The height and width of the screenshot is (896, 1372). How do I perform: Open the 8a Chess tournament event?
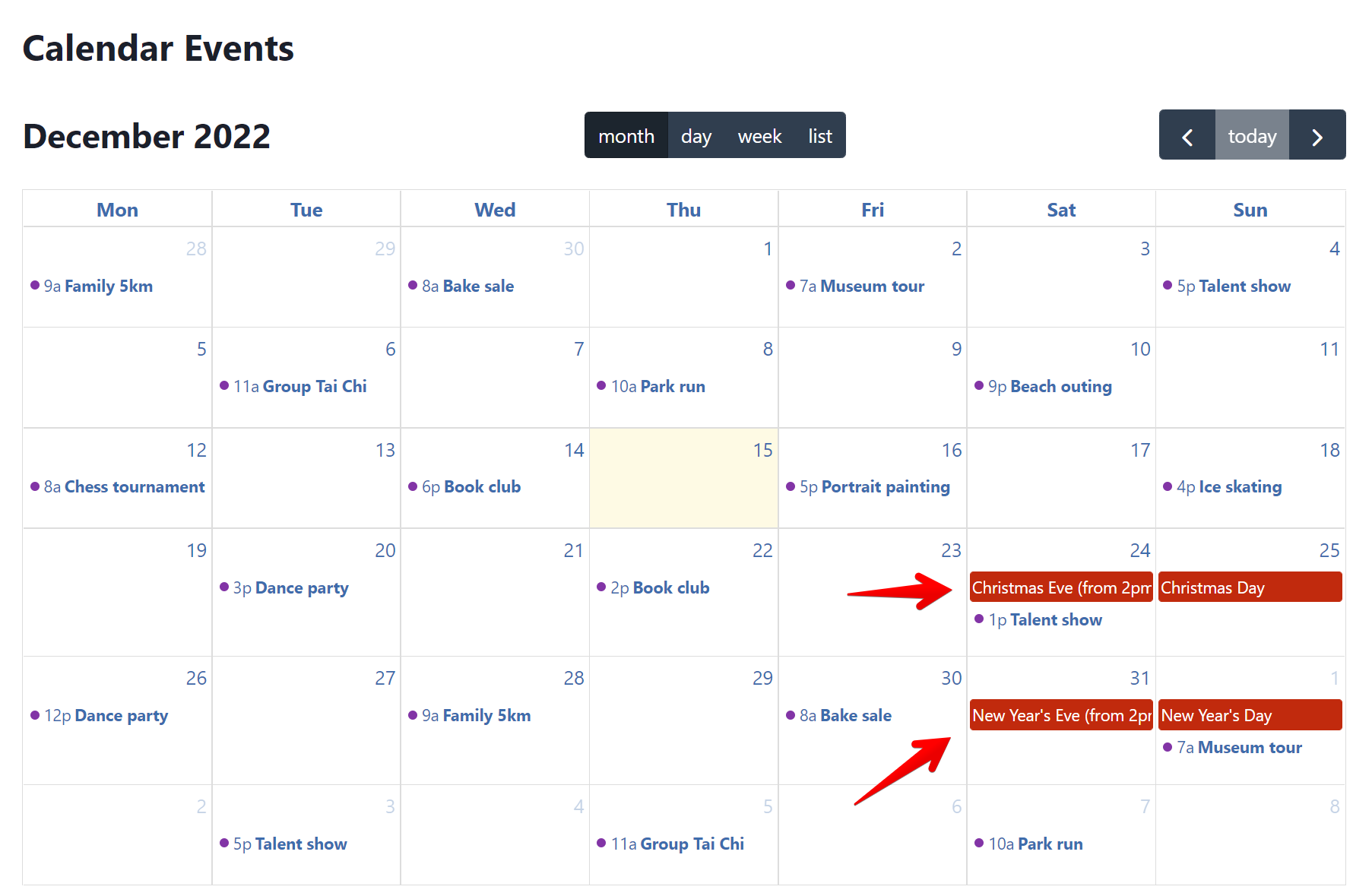(x=125, y=486)
